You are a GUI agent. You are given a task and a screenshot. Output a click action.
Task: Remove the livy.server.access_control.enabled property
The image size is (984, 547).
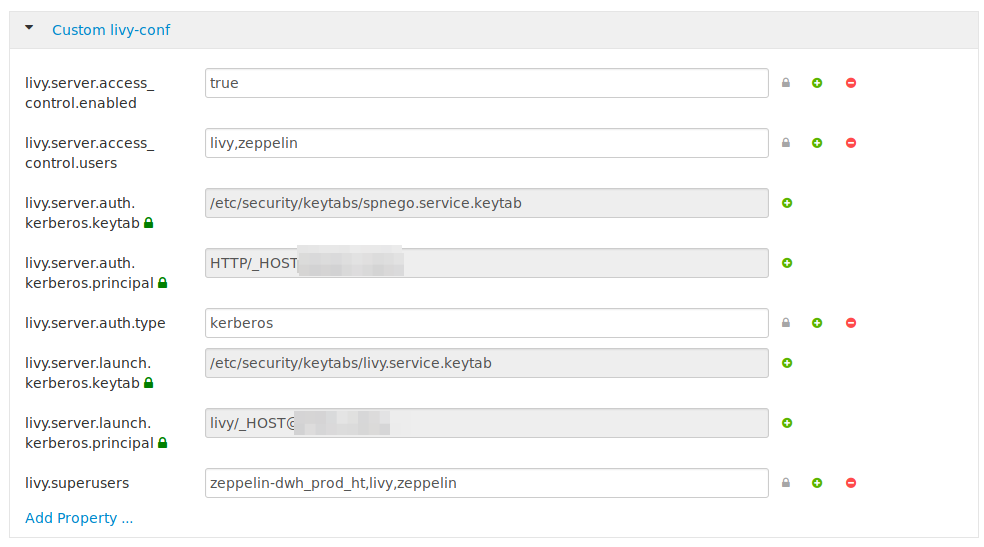tap(851, 83)
